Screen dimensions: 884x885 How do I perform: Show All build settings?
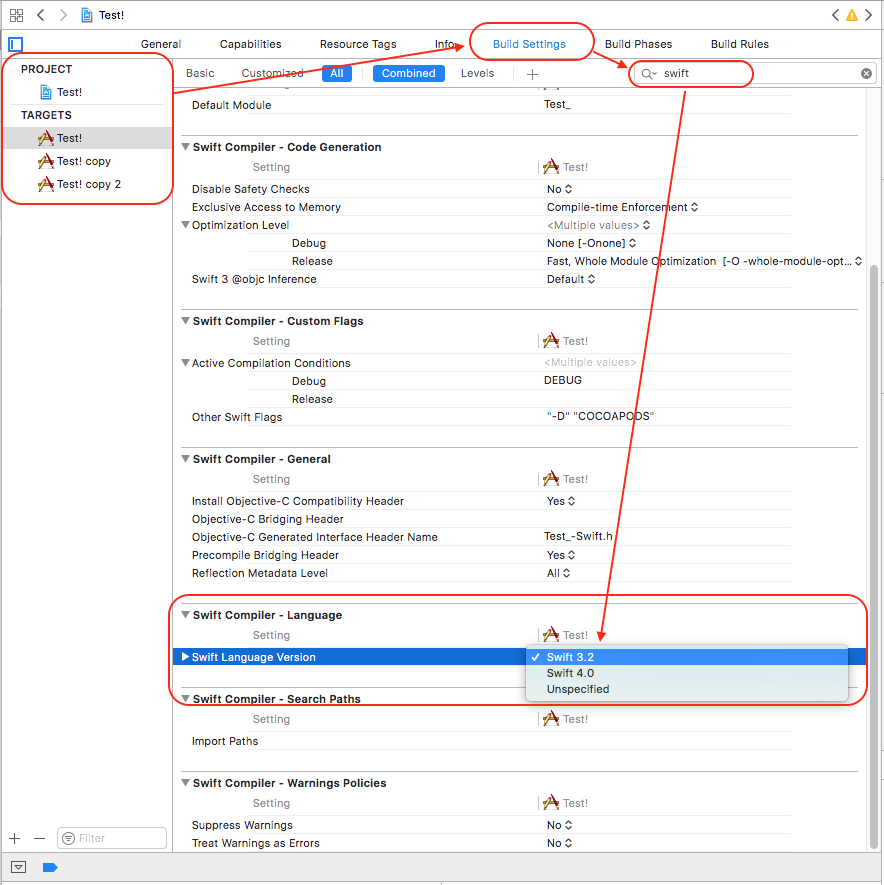pos(337,73)
